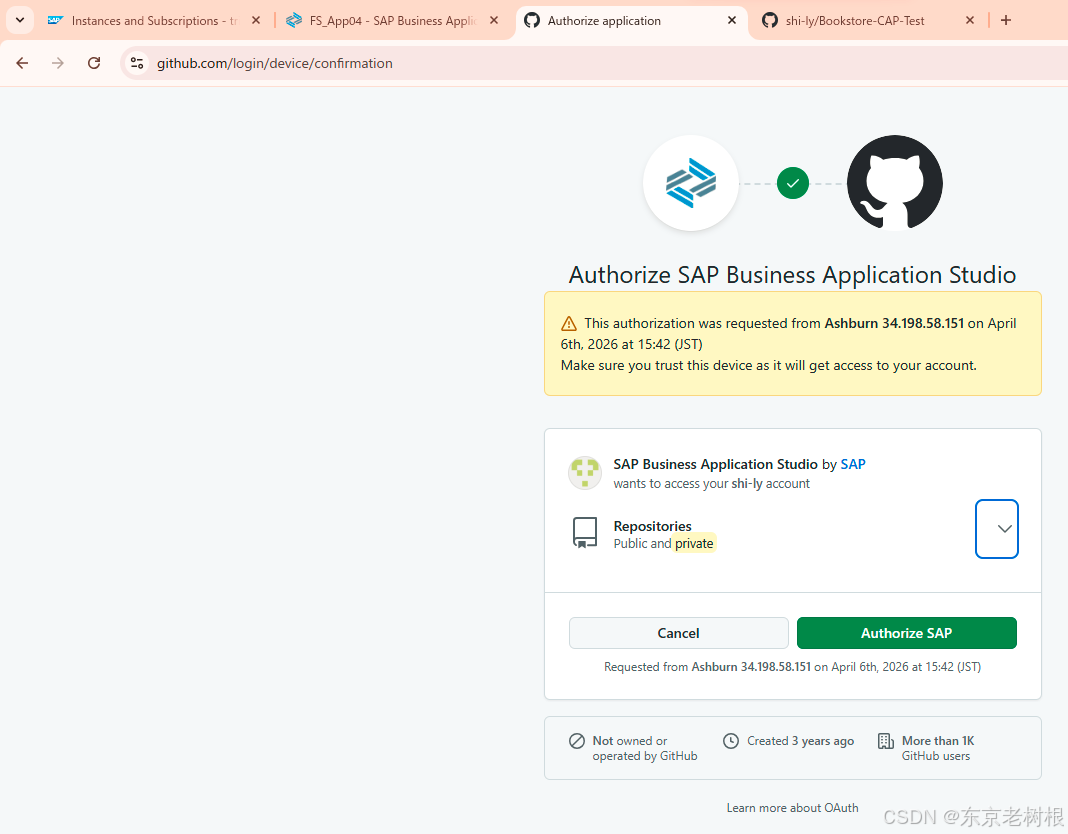Close the FS_App04 tab
Screen dimensions: 1068x834
coord(494,20)
